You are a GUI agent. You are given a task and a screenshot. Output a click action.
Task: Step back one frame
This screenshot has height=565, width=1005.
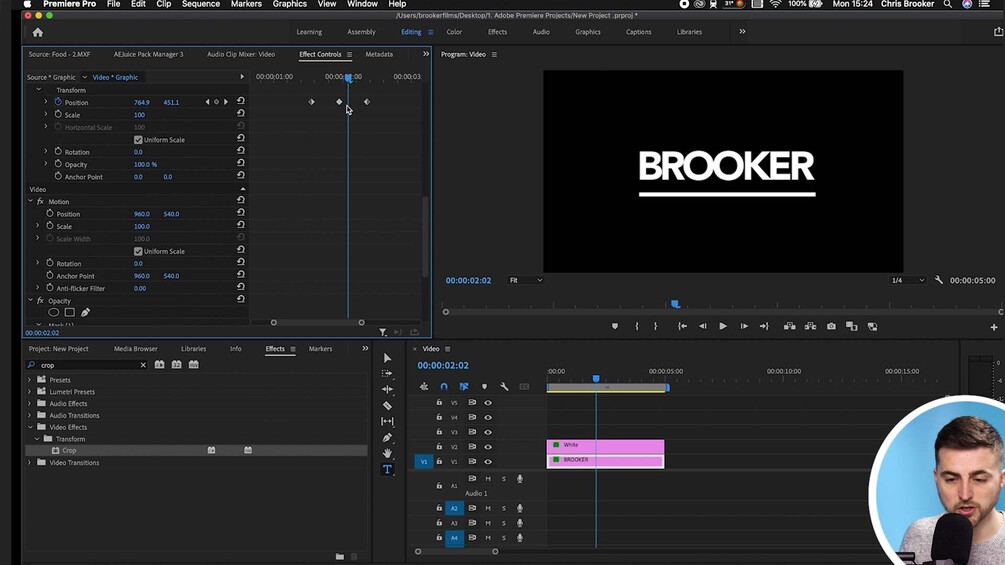(x=702, y=326)
